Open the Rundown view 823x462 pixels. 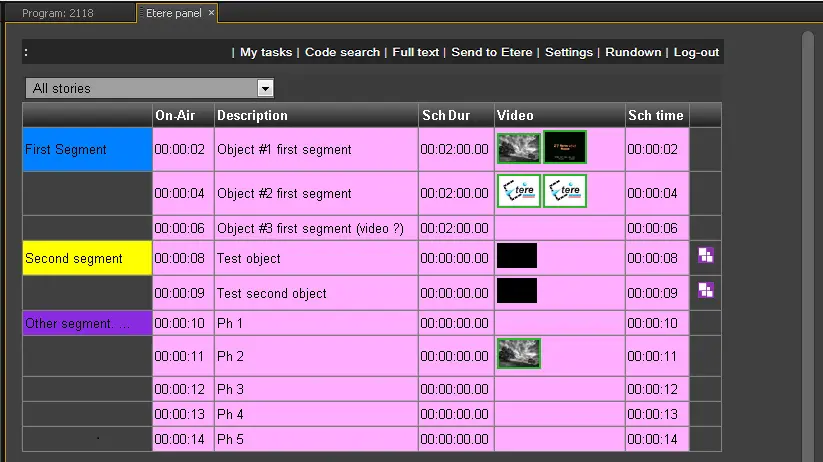click(633, 52)
